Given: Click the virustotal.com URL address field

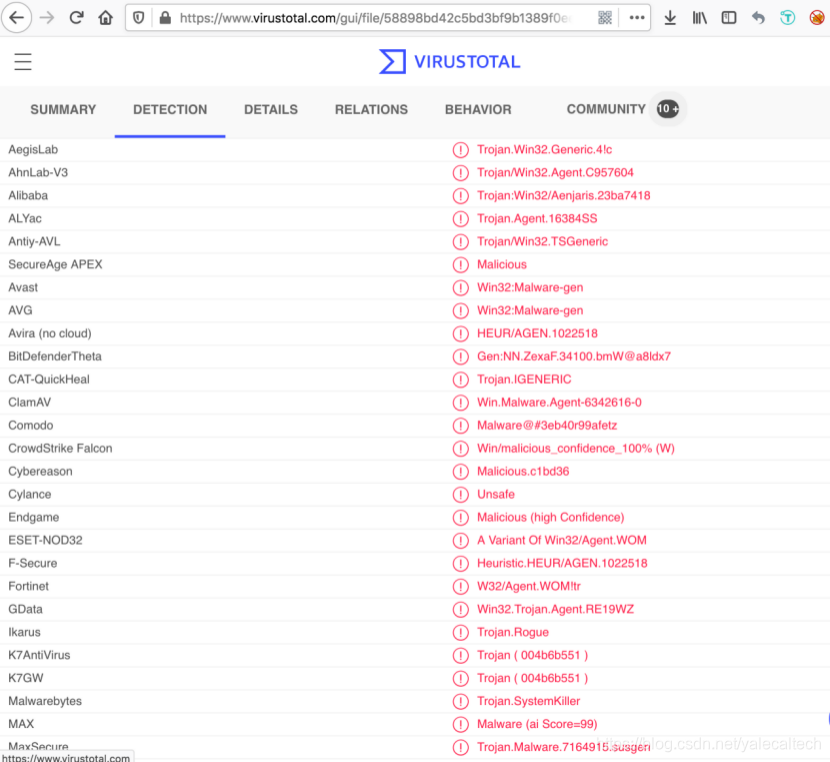Looking at the screenshot, I should (x=376, y=18).
